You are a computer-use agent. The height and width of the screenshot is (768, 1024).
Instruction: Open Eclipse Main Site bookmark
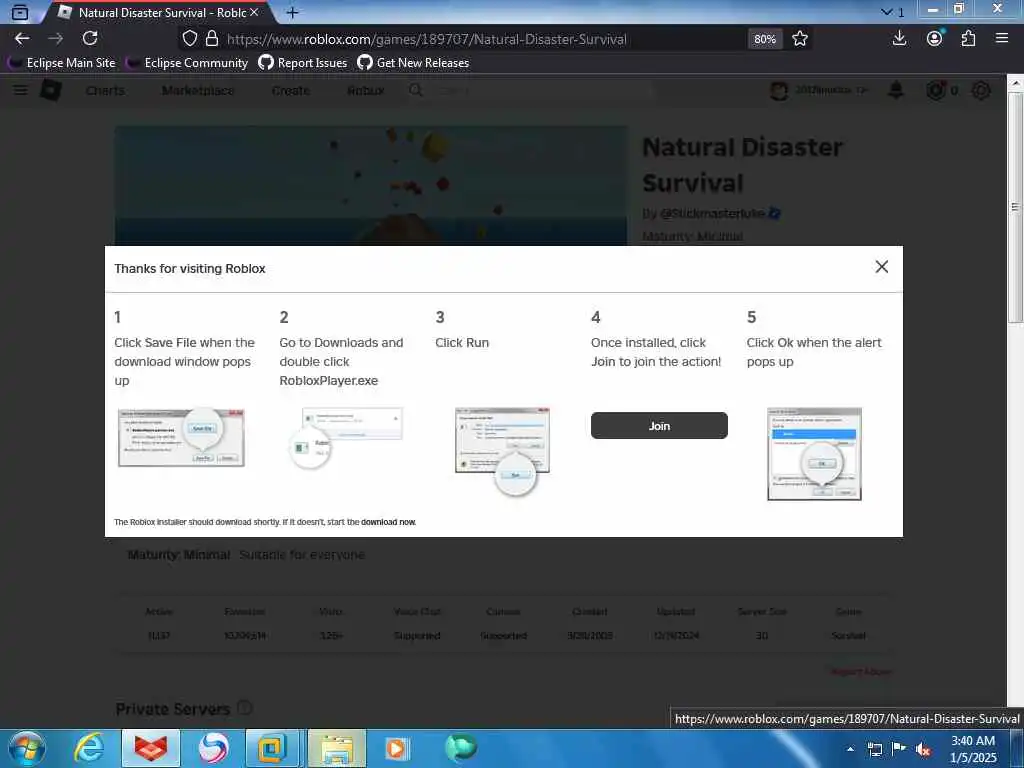[61, 63]
